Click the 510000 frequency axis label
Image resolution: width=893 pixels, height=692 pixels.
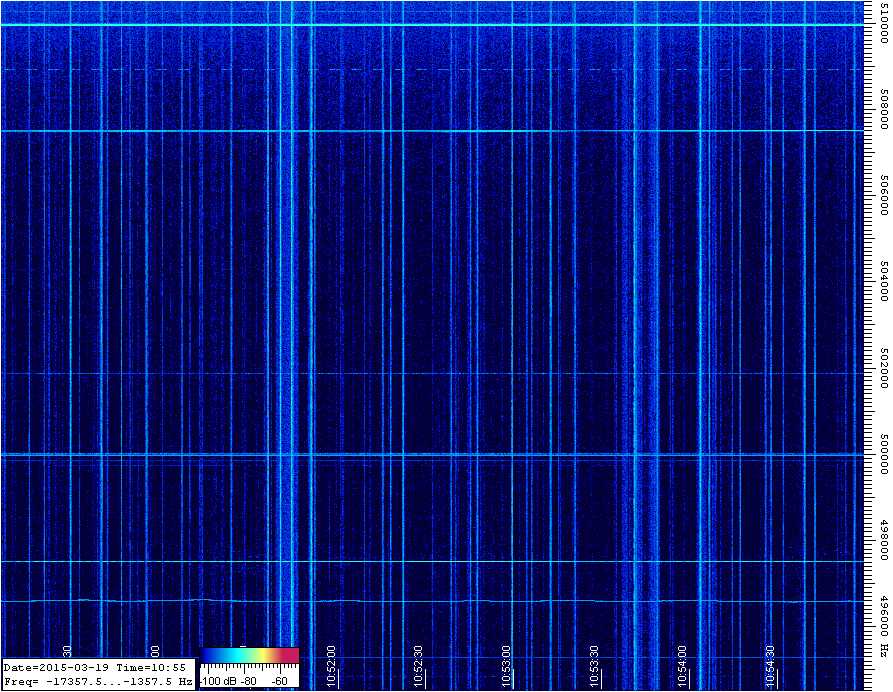tap(884, 23)
